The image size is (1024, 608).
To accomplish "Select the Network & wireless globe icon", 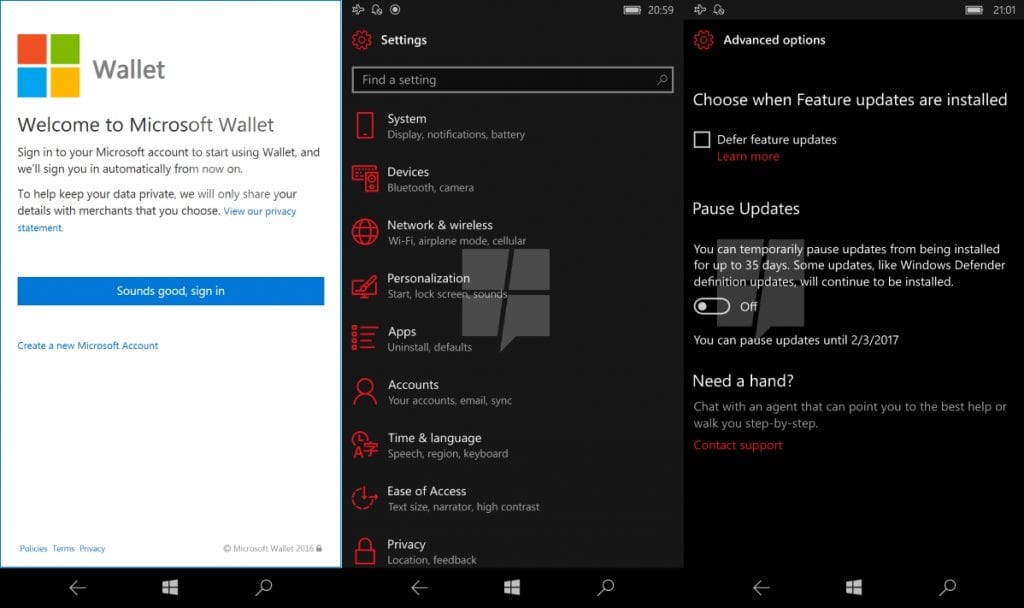I will [x=365, y=232].
